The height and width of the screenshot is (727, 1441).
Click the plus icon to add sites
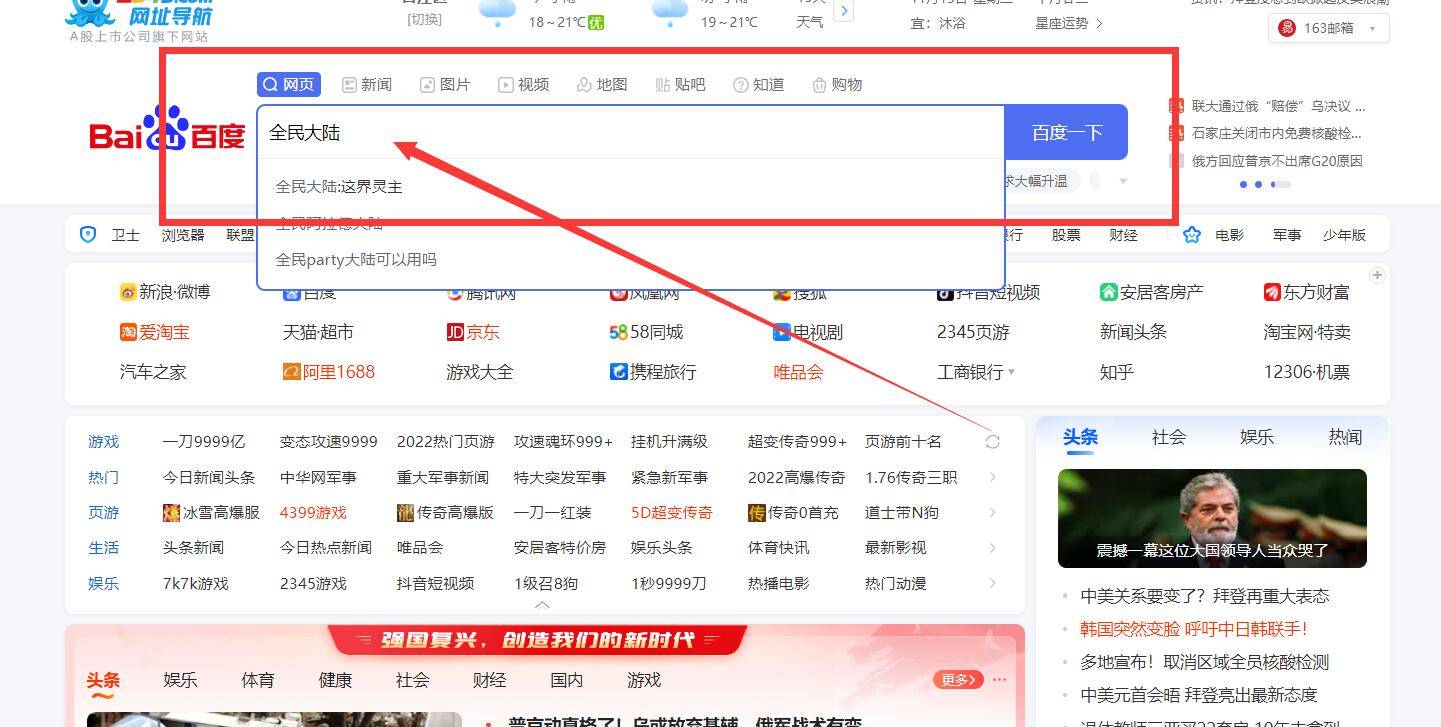tap(1377, 275)
